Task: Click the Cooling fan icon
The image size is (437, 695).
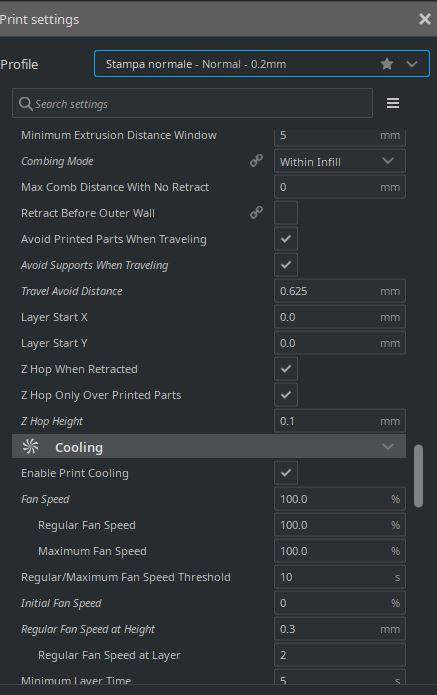Action: coord(31,446)
